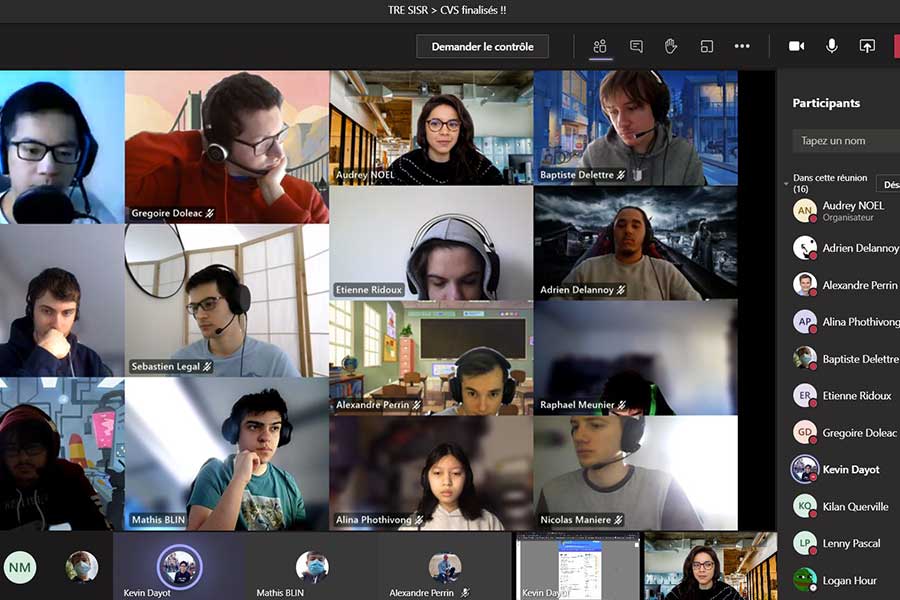Viewport: 900px width, 600px height.
Task: Select the NM avatar in bottom strip
Action: pyautogui.click(x=19, y=567)
